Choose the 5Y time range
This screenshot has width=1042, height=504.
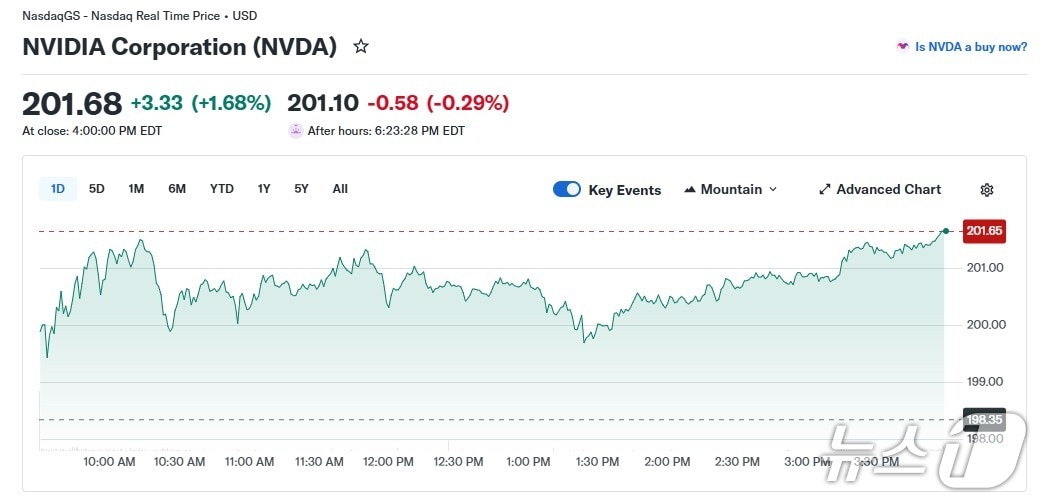point(301,189)
